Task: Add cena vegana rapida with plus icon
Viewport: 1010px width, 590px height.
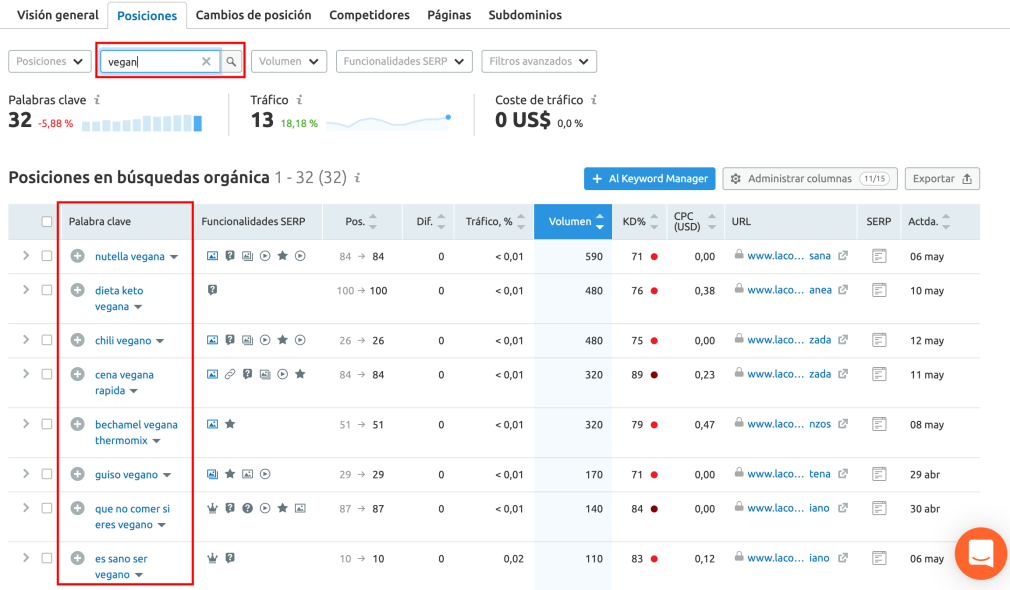Action: coord(77,374)
